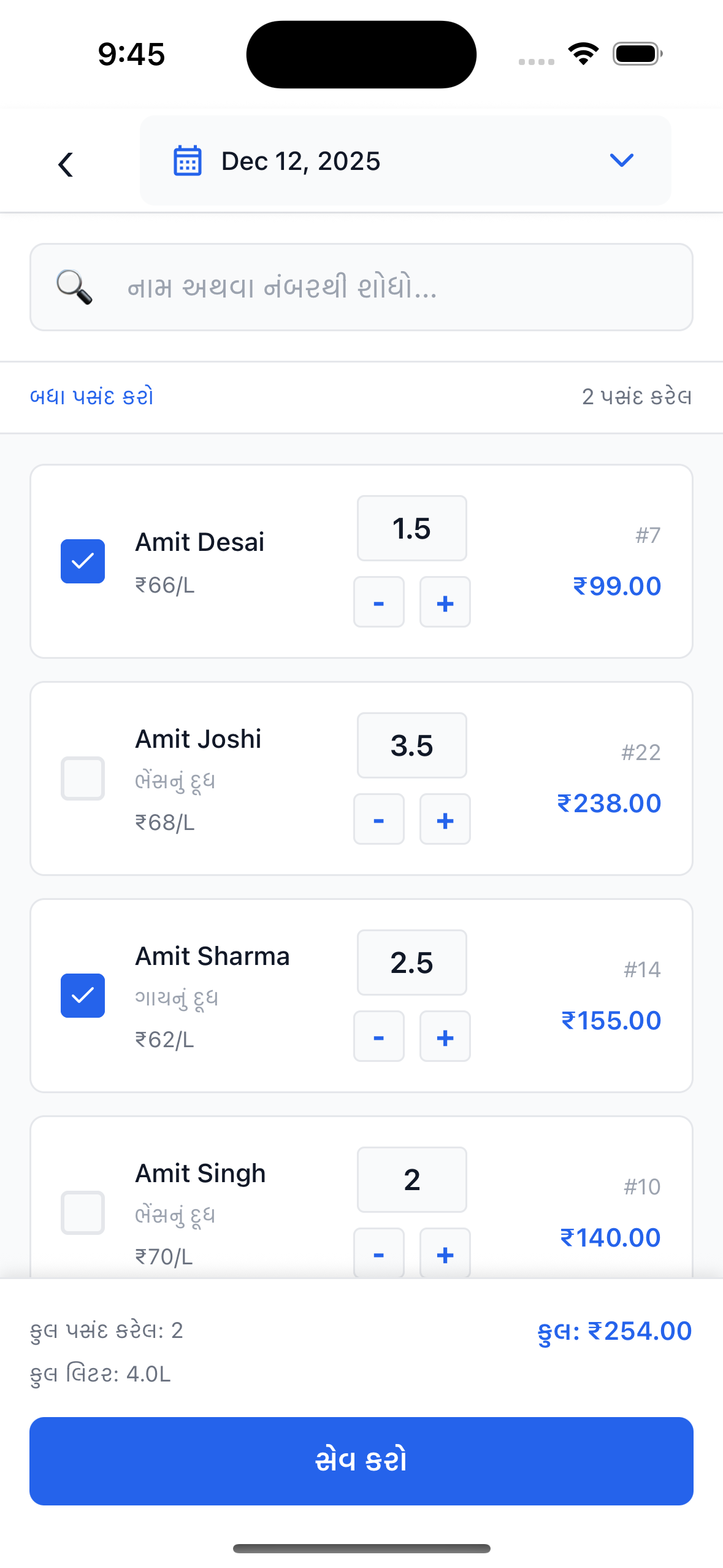Tap the back arrow icon

[66, 164]
